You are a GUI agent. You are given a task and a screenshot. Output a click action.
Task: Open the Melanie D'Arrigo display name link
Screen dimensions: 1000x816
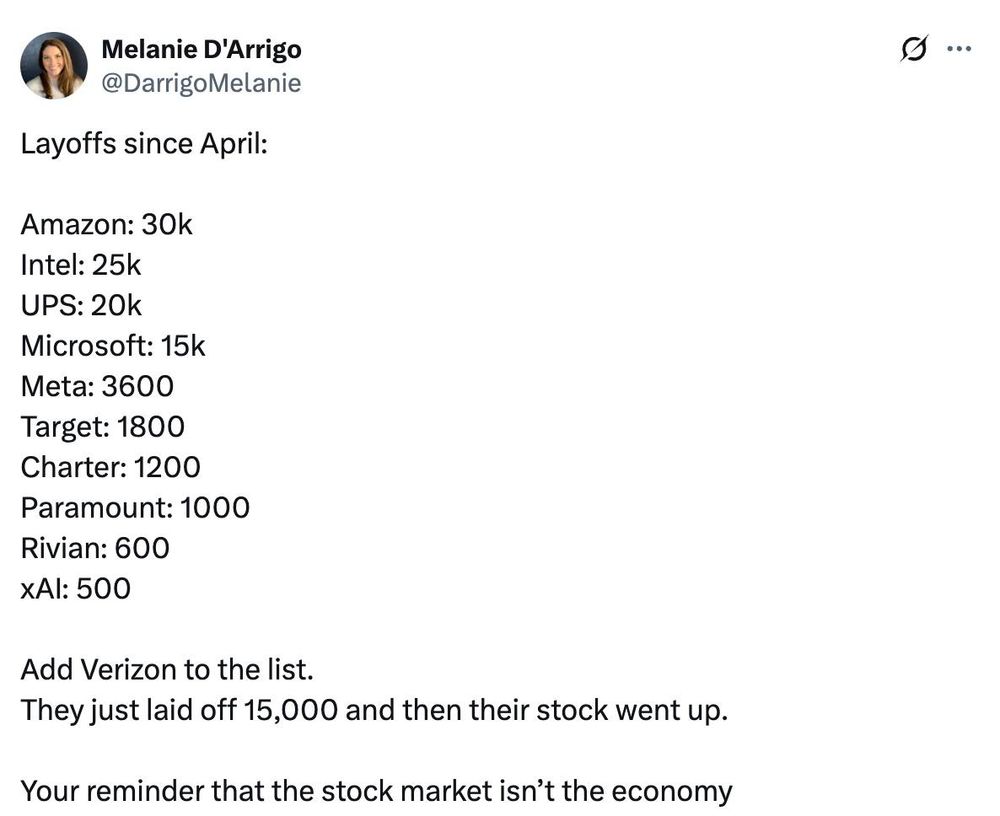pos(201,49)
